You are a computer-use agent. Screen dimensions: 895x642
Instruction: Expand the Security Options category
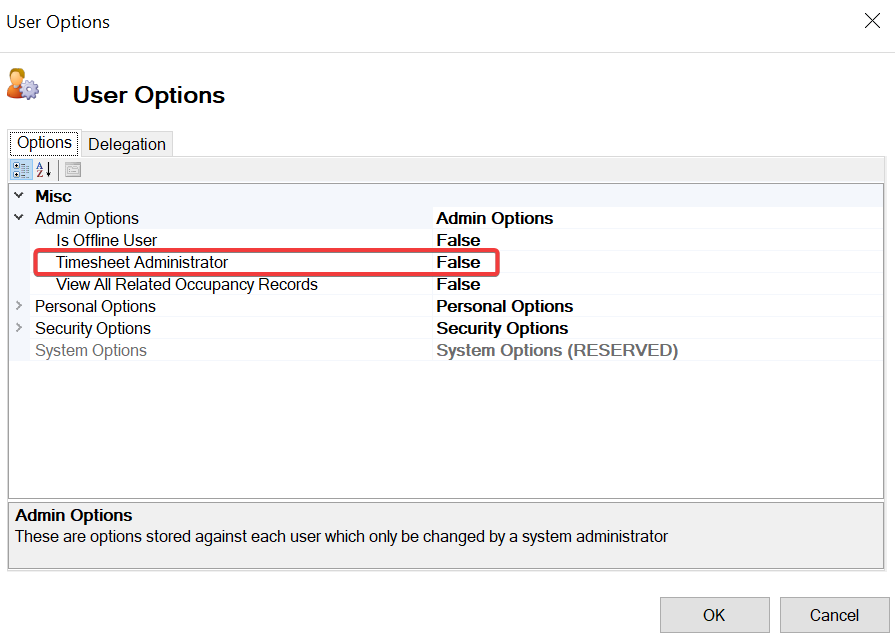[x=18, y=328]
